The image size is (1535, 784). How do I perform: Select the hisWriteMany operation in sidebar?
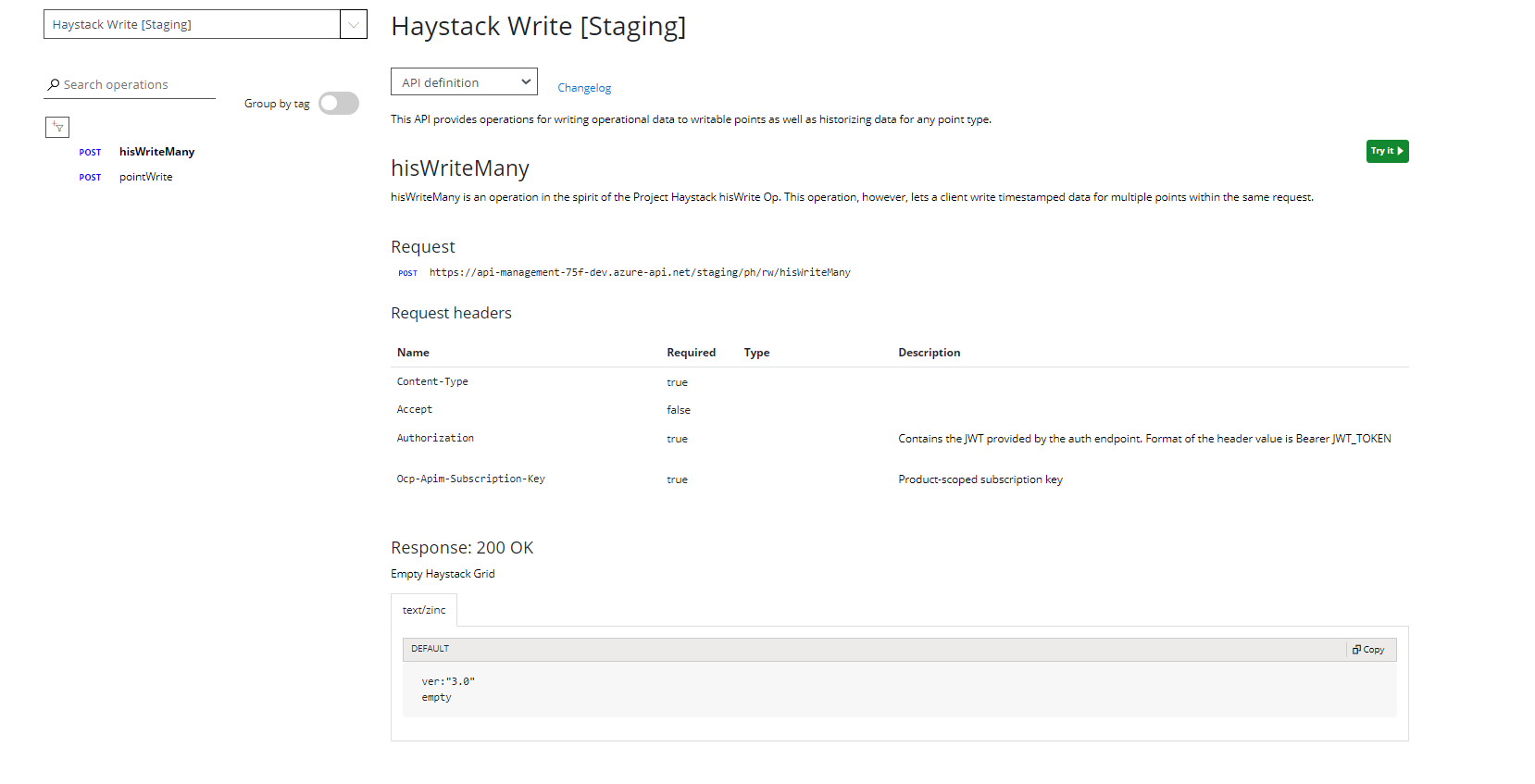pyautogui.click(x=156, y=152)
